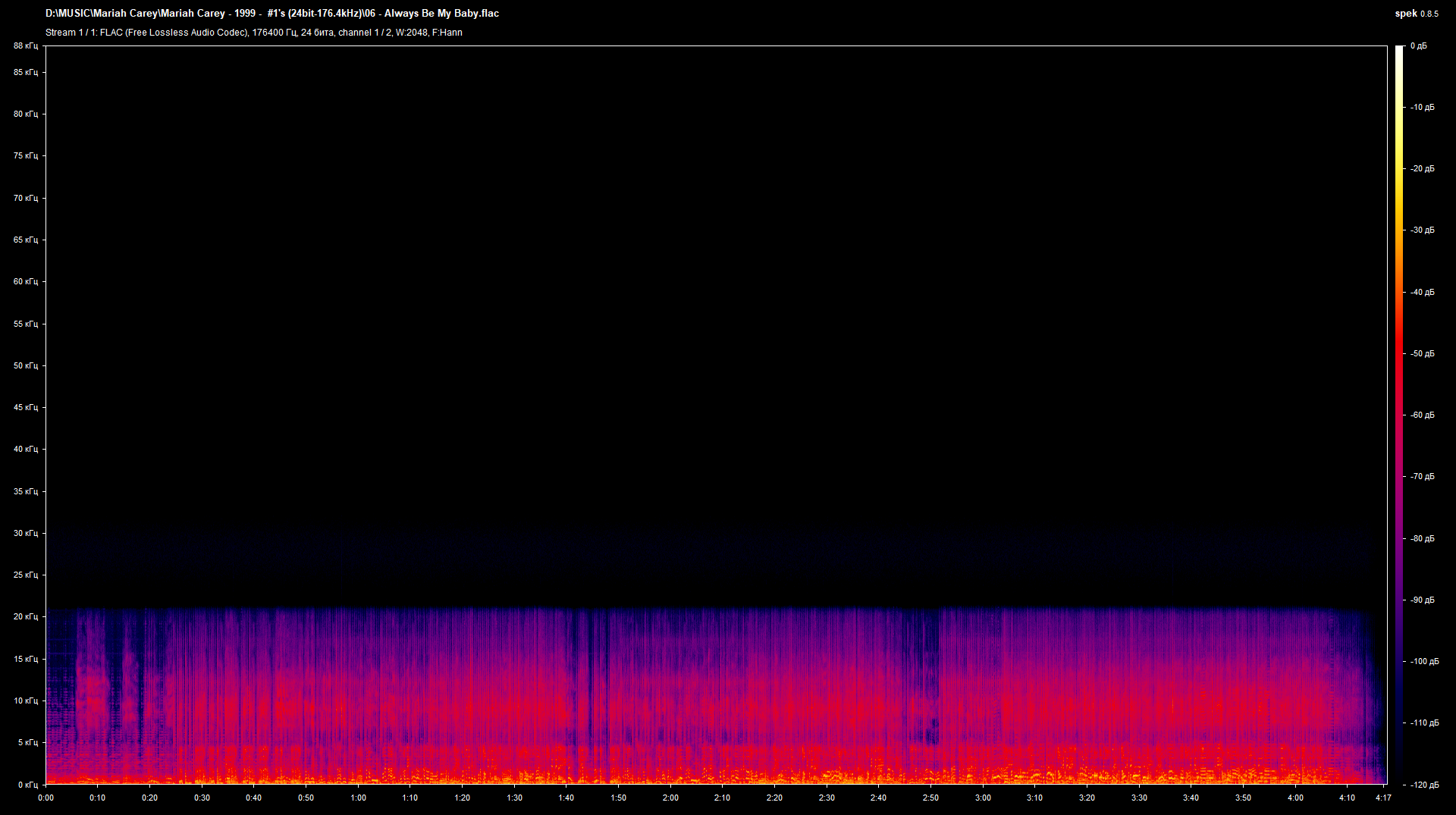This screenshot has width=1456, height=815.
Task: Click the '5 кГц' frequency label
Action: [27, 743]
